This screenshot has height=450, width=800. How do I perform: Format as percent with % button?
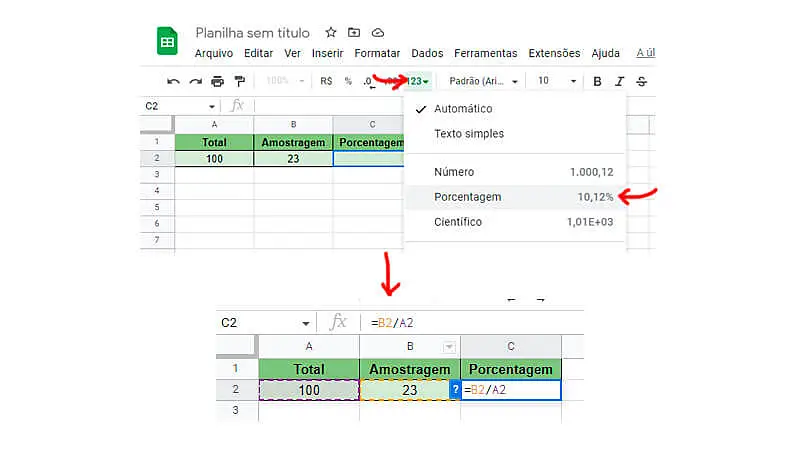(348, 81)
